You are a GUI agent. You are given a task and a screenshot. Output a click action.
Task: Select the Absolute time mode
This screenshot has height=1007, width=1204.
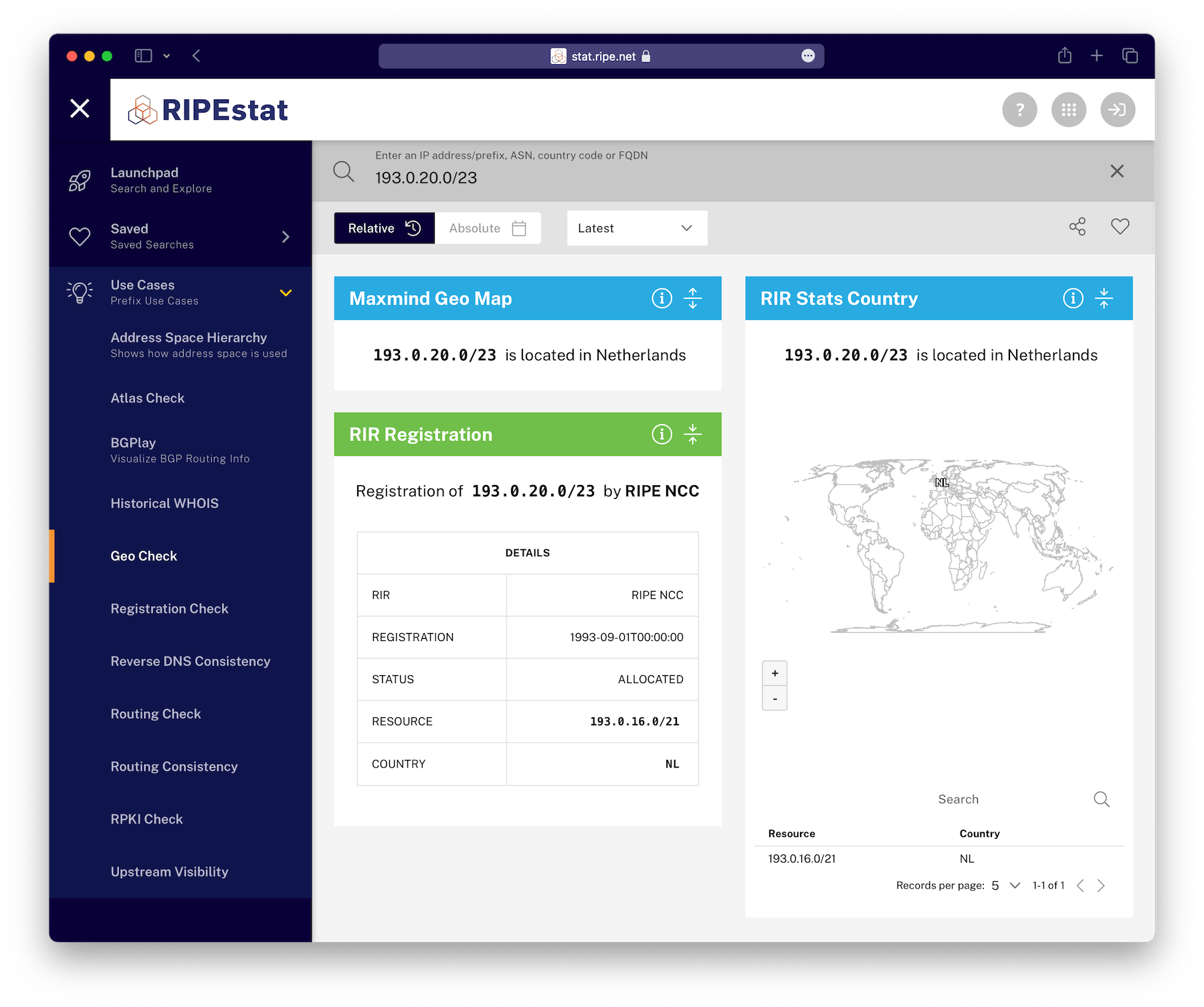[488, 228]
